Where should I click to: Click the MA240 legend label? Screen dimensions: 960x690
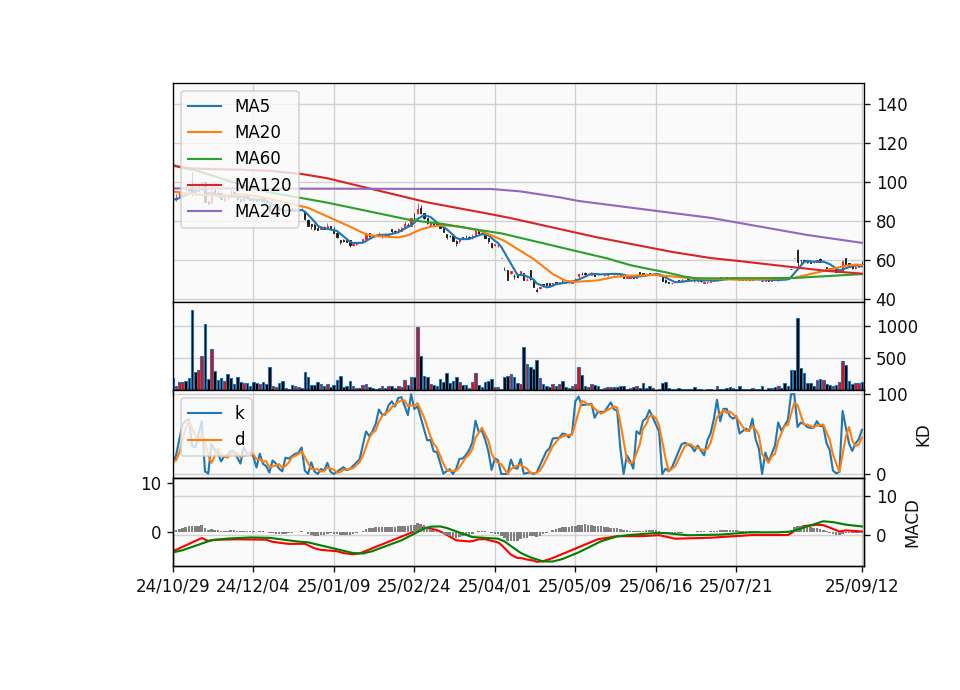(263, 211)
